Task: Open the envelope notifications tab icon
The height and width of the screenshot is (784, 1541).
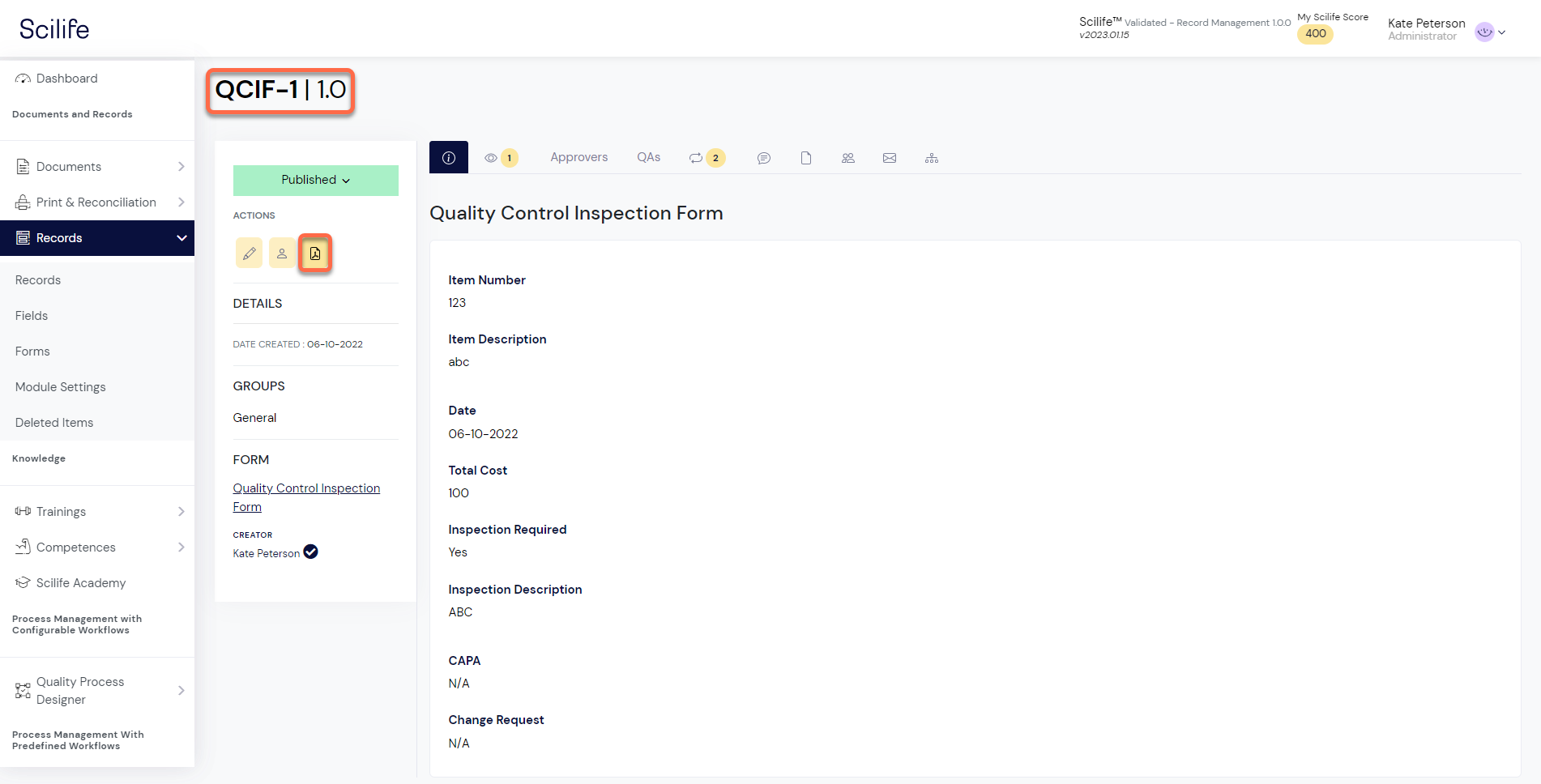Action: 890,158
